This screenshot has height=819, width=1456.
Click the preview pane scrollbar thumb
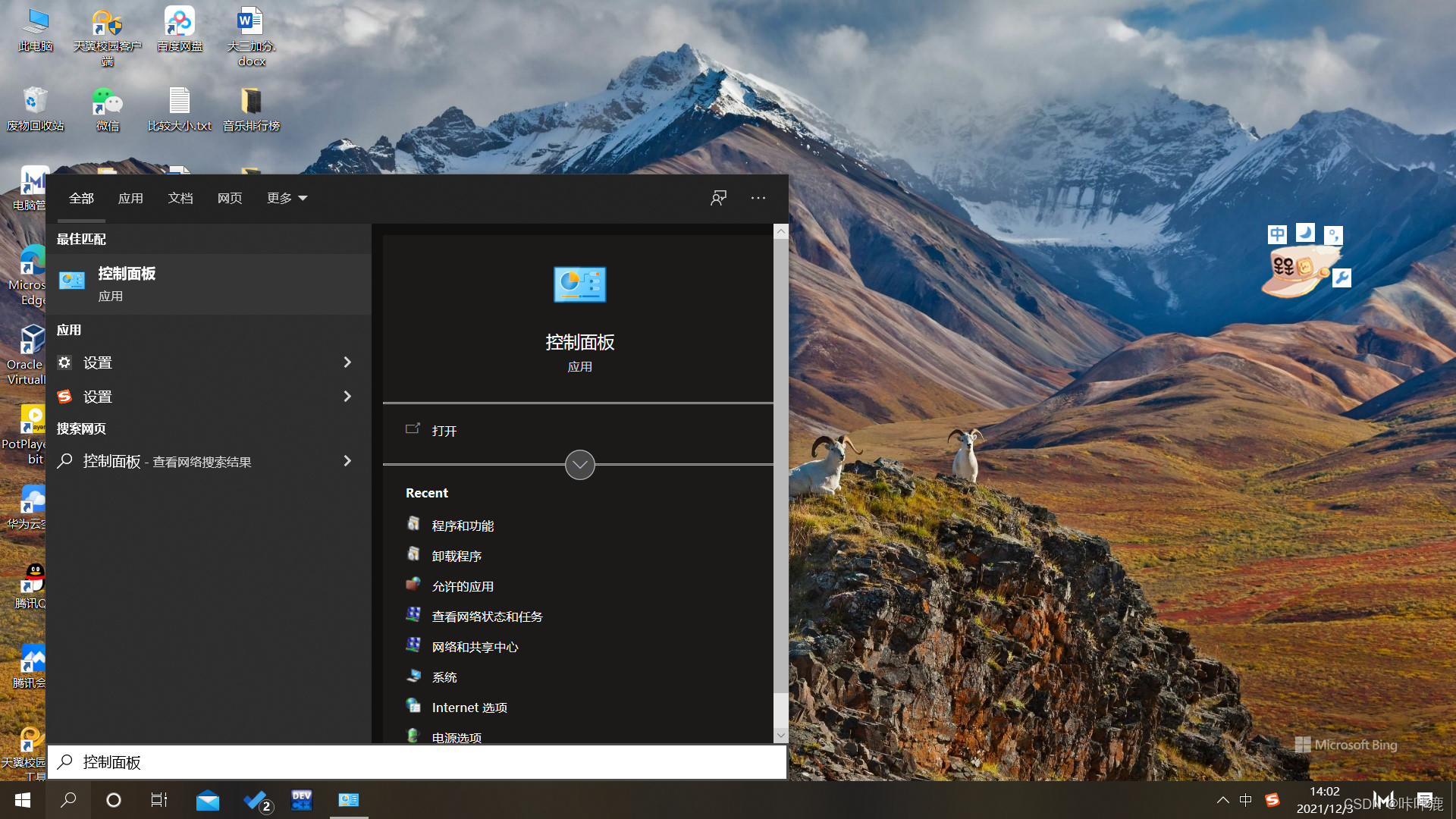[781, 464]
